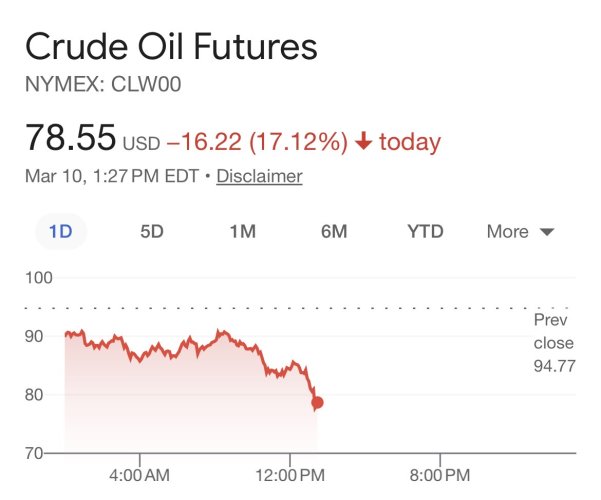Open the Disclaimer link

tap(259, 177)
